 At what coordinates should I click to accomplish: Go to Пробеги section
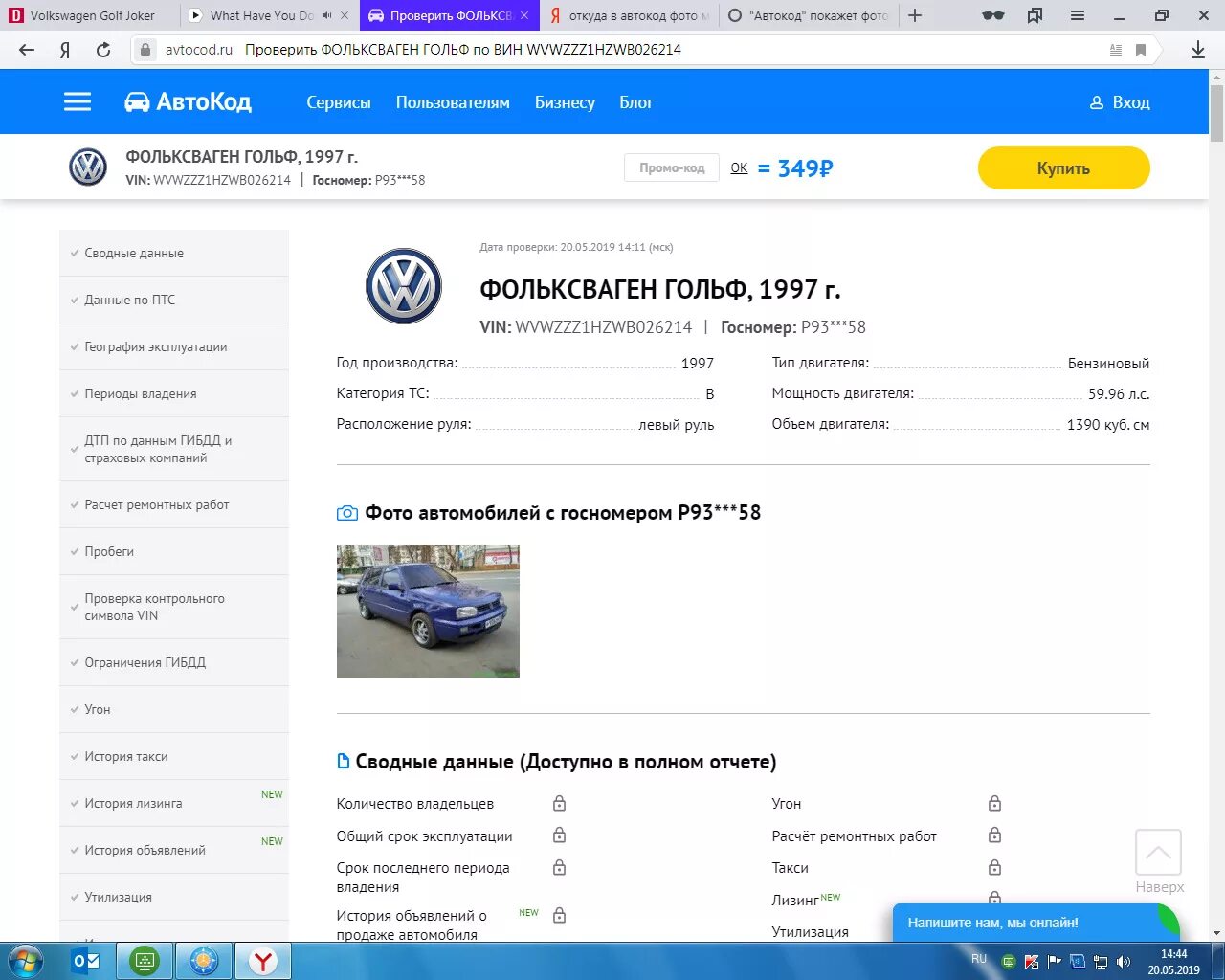[173, 551]
